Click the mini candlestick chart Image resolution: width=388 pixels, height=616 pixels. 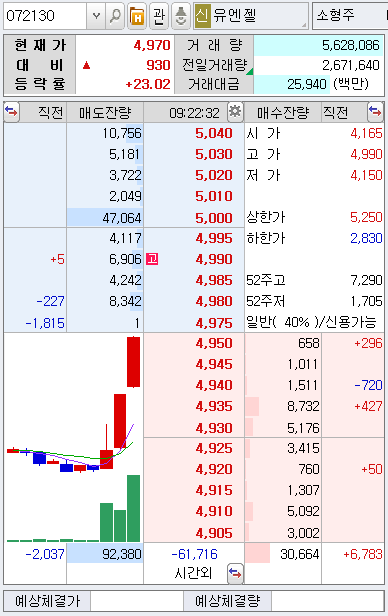click(74, 438)
